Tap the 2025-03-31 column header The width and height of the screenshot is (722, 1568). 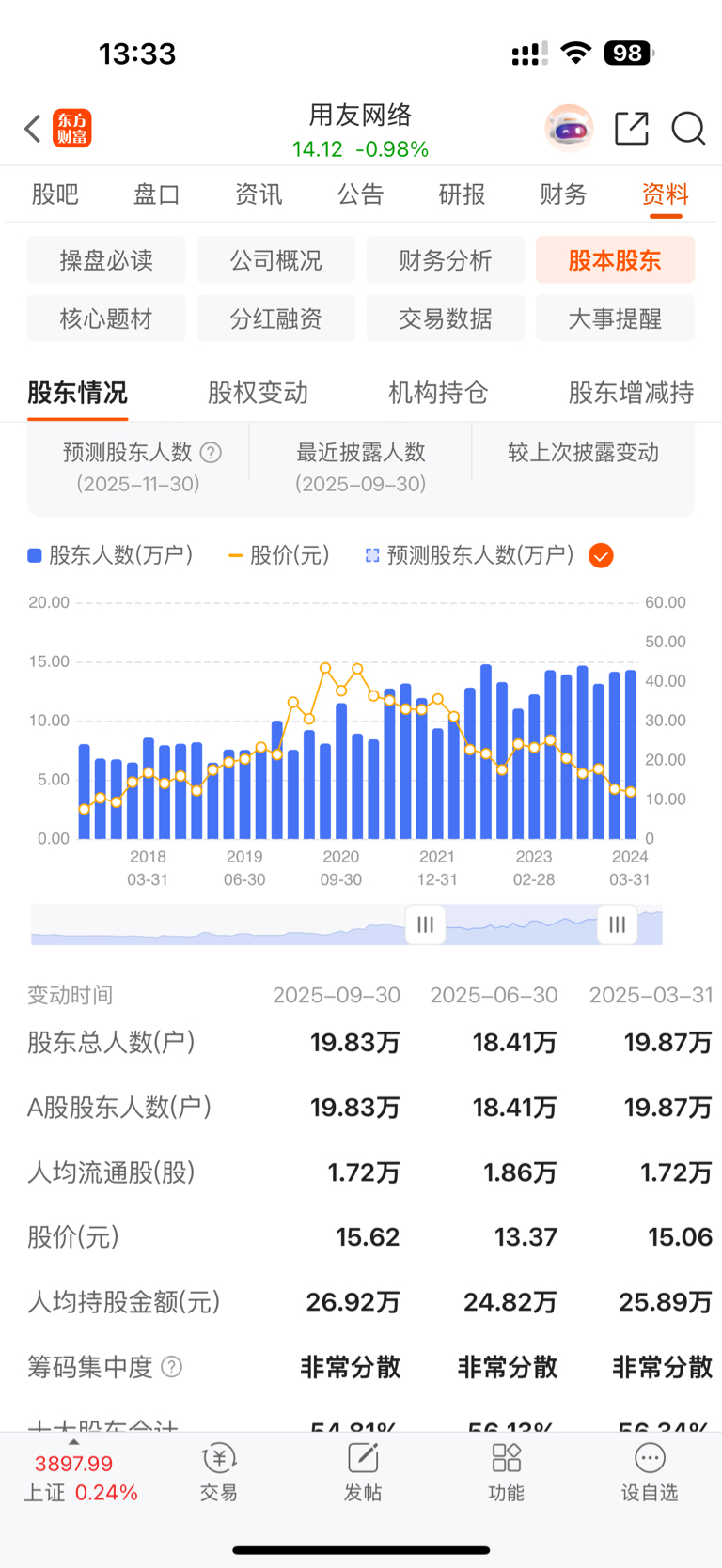pos(651,995)
